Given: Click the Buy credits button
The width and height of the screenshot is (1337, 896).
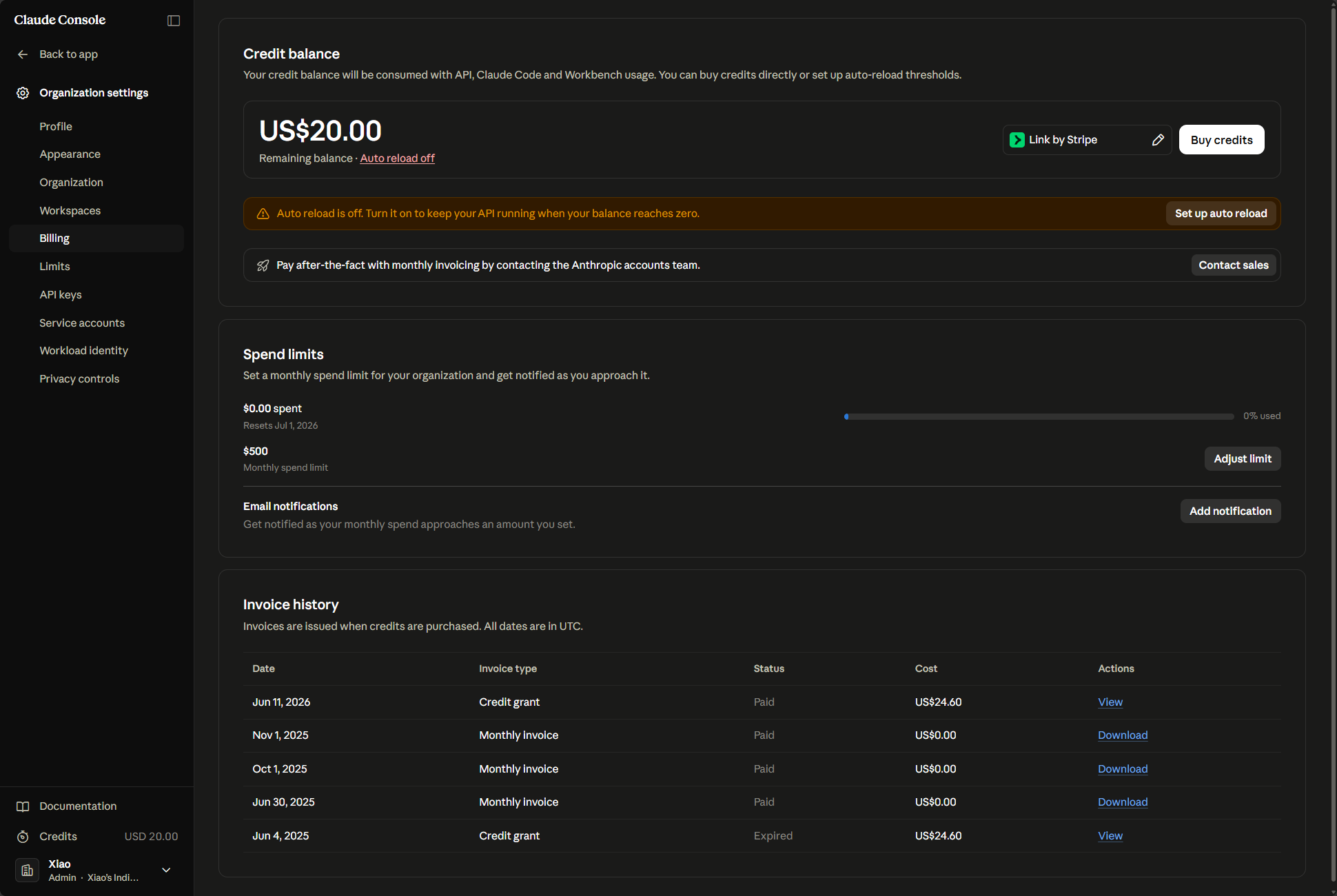Looking at the screenshot, I should 1221,140.
